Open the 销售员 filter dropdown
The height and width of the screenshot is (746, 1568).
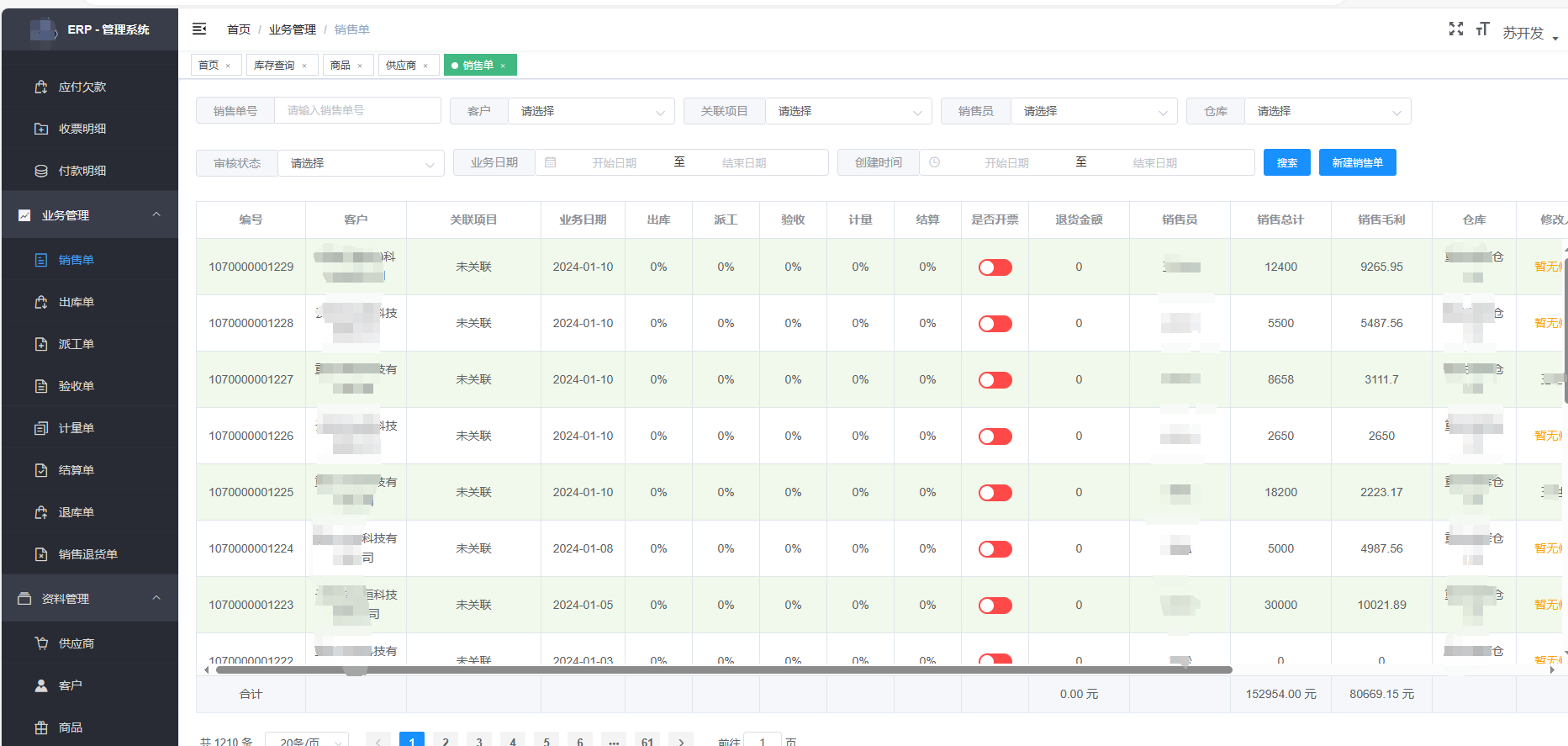point(1094,111)
